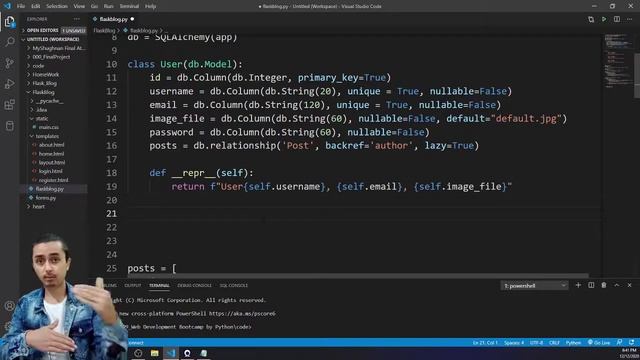Expand the Flask_Blog folder
Image resolution: width=640 pixels, height=360 pixels.
[44, 83]
